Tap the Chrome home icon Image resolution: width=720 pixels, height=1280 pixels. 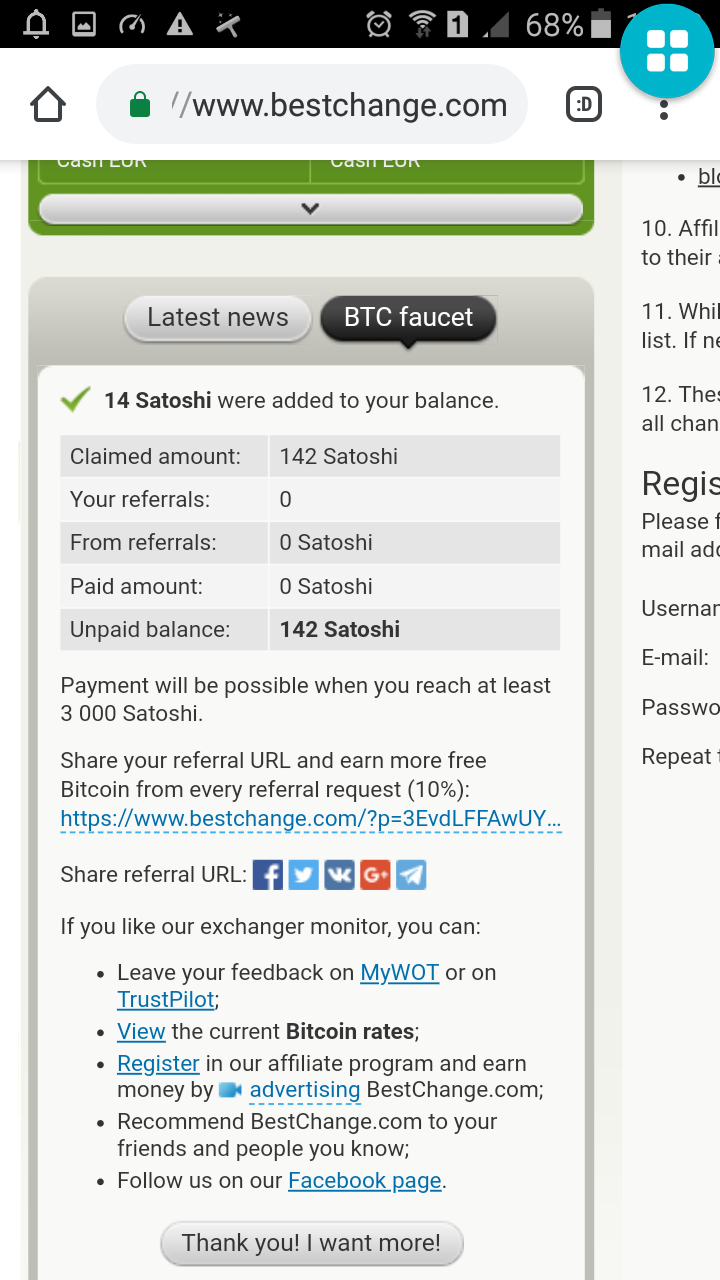click(x=48, y=105)
